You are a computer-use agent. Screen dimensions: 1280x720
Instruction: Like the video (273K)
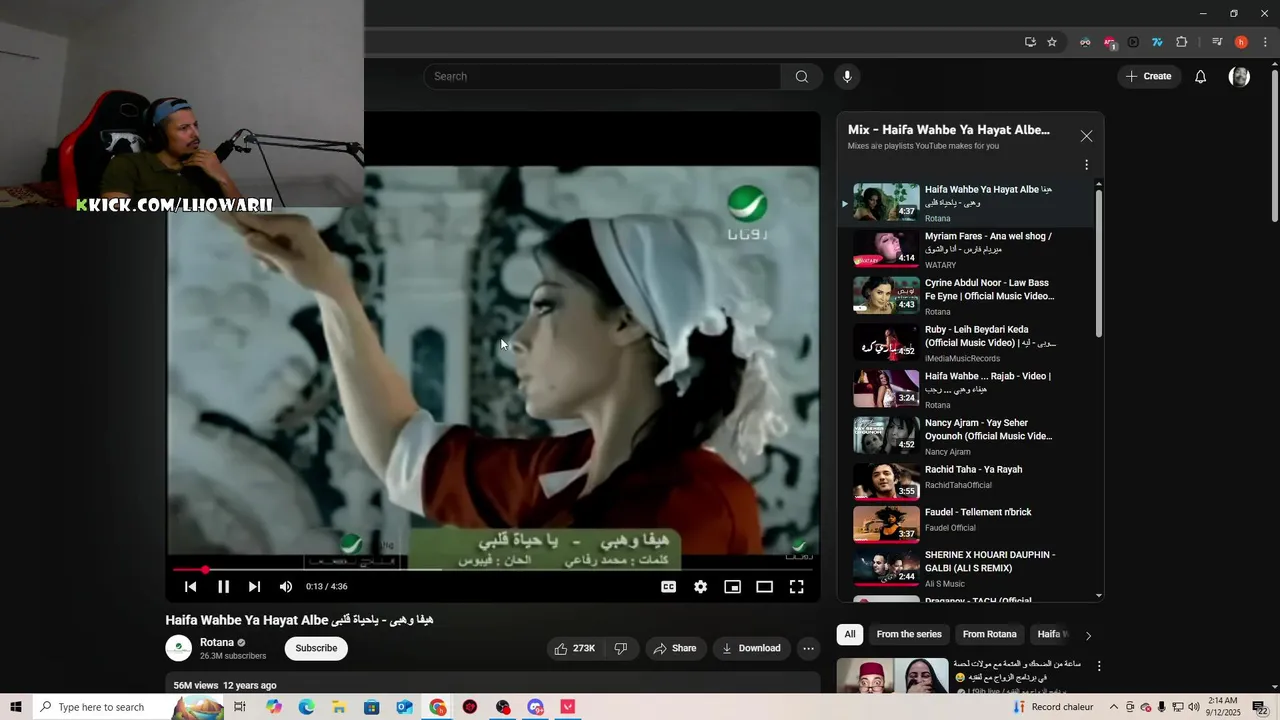coord(574,648)
